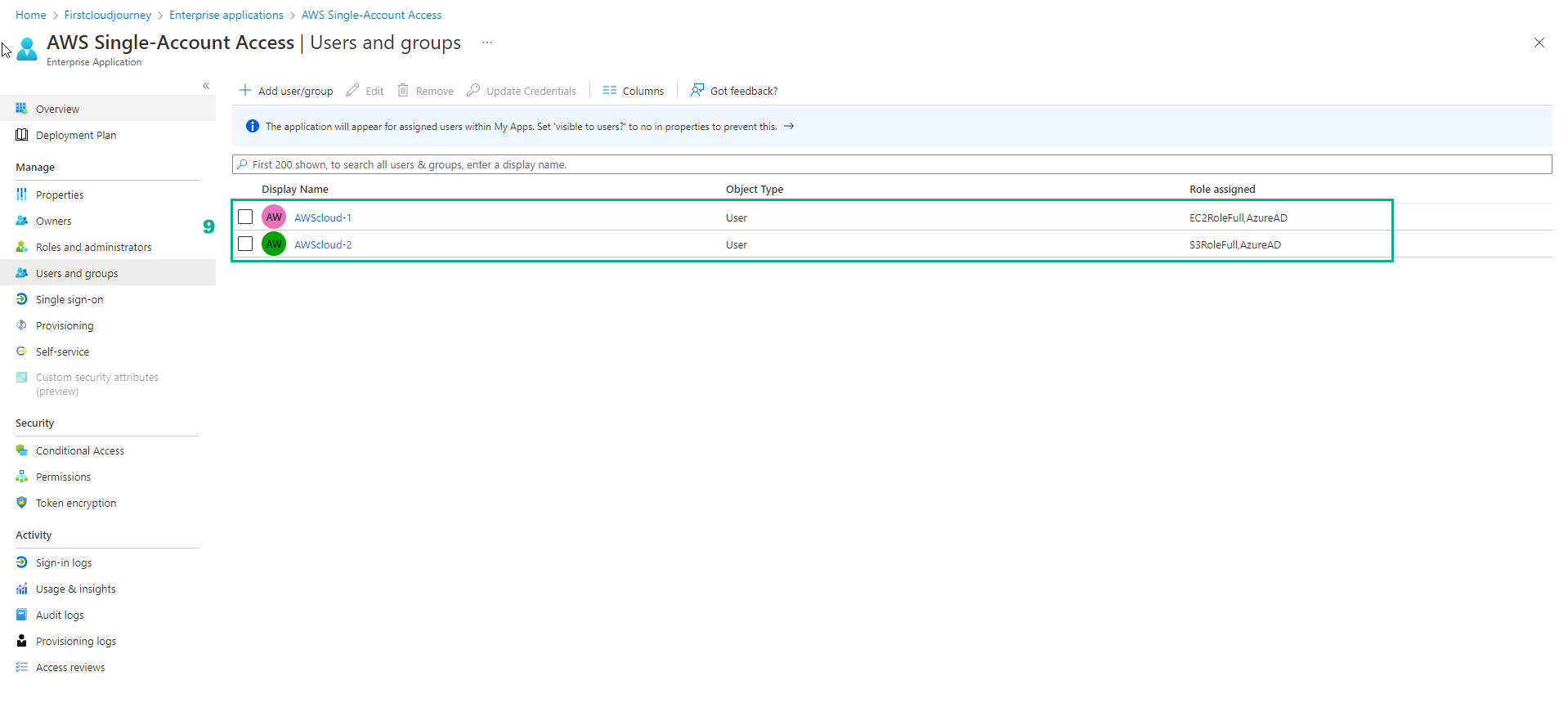Image resolution: width=1568 pixels, height=712 pixels.
Task: Click the Audit logs icon
Action: click(x=21, y=615)
